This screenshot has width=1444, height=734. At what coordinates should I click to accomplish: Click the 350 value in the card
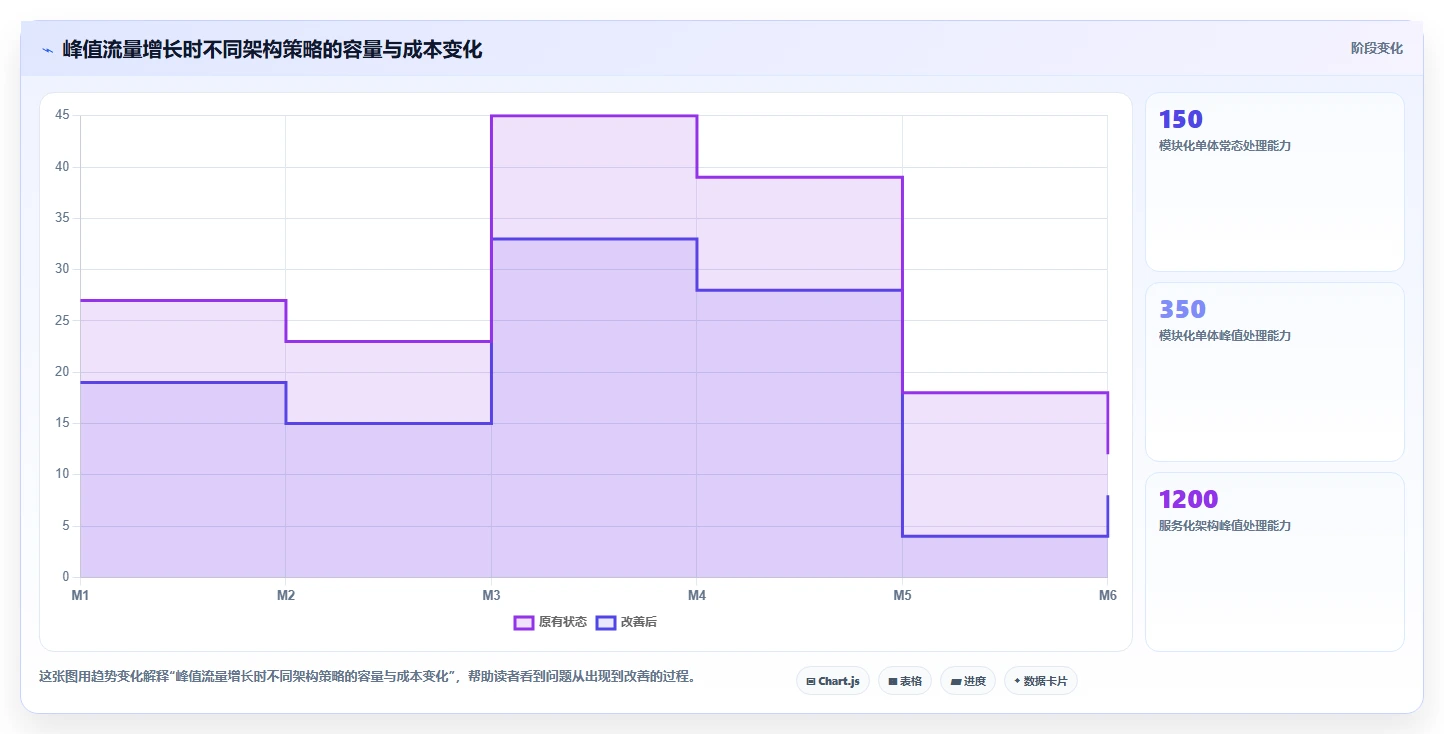click(x=1182, y=309)
